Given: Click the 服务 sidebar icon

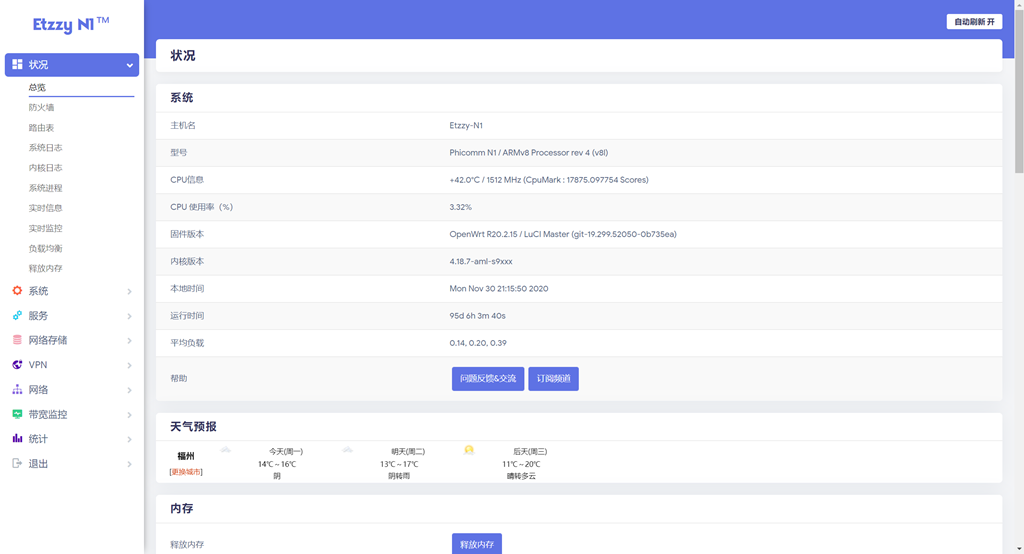Looking at the screenshot, I should tap(17, 315).
